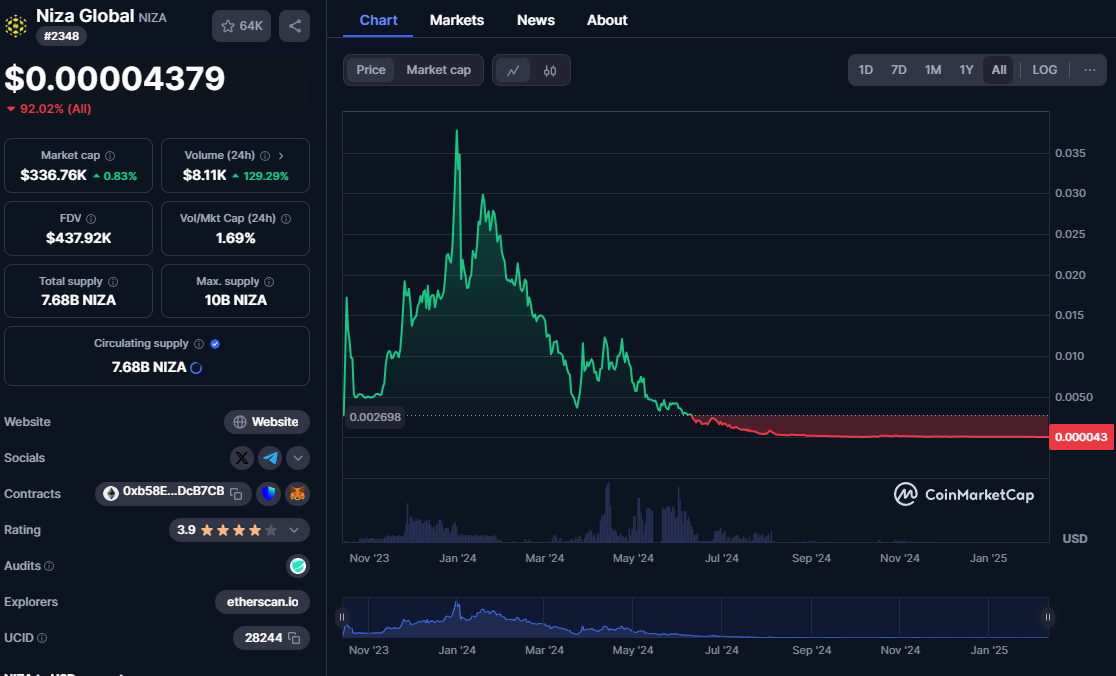Image resolution: width=1116 pixels, height=676 pixels.
Task: Open chart more options menu
Action: click(1090, 70)
